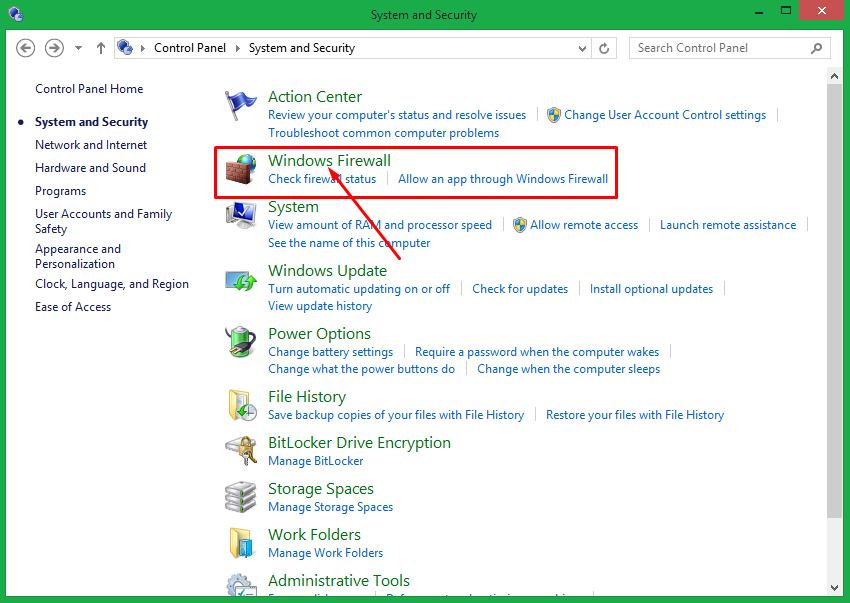Click the BitLocker Drive Encryption lock icon

point(241,451)
